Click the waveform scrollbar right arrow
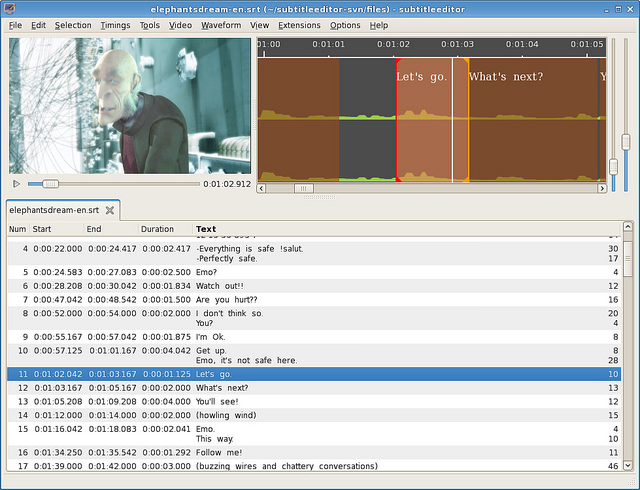Screen dimensions: 640x490 click(602, 188)
